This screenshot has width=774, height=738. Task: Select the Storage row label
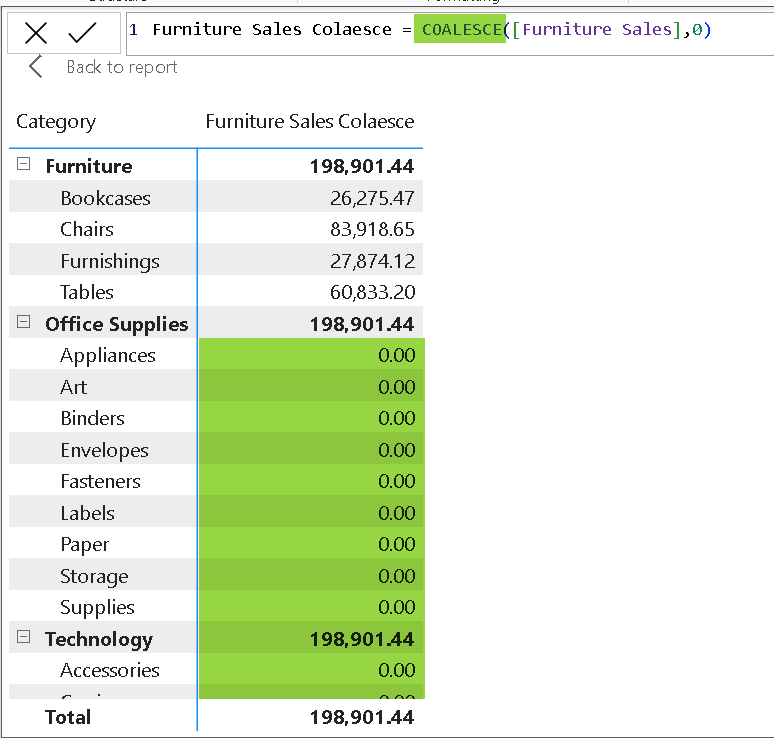(x=94, y=576)
